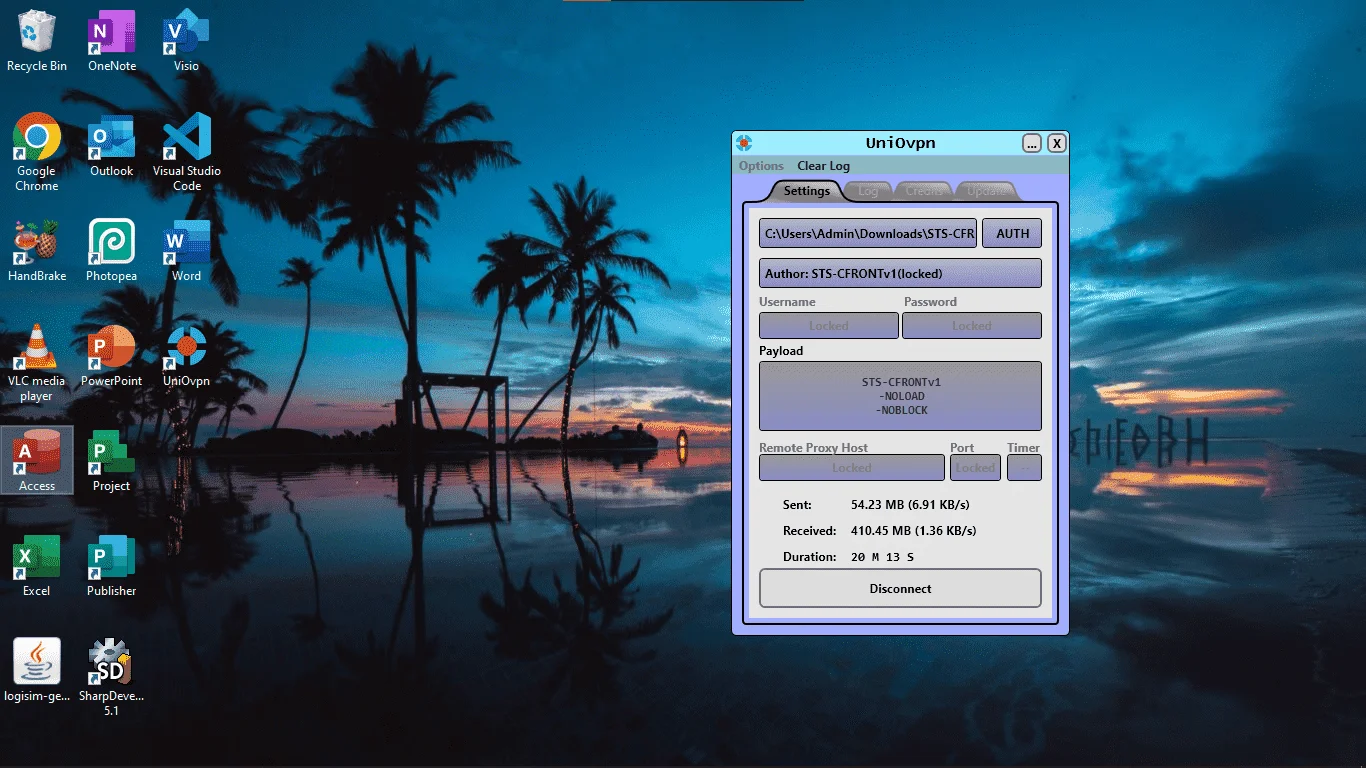Select the Project desktop shortcut

(x=112, y=461)
